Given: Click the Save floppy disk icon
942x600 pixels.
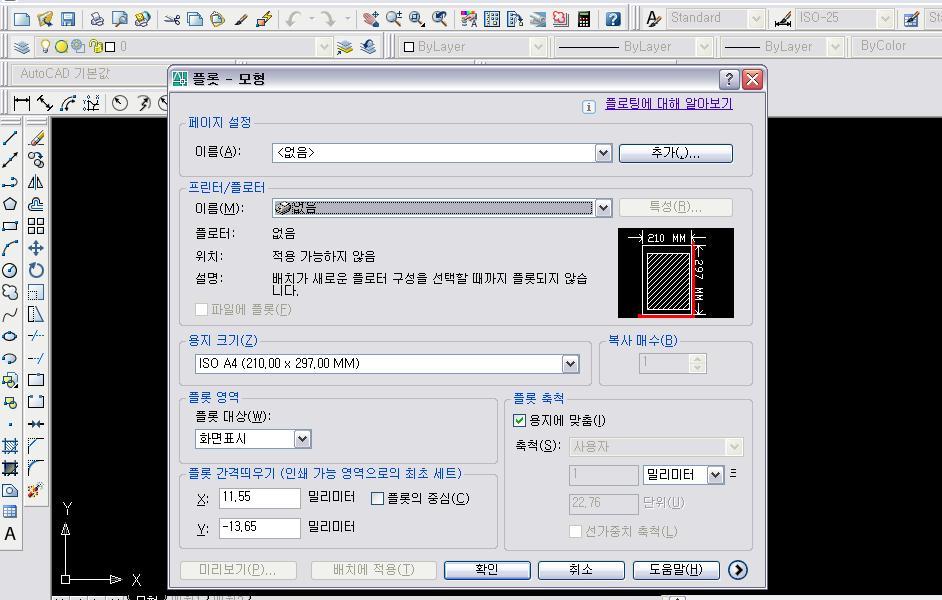Looking at the screenshot, I should pyautogui.click(x=68, y=19).
